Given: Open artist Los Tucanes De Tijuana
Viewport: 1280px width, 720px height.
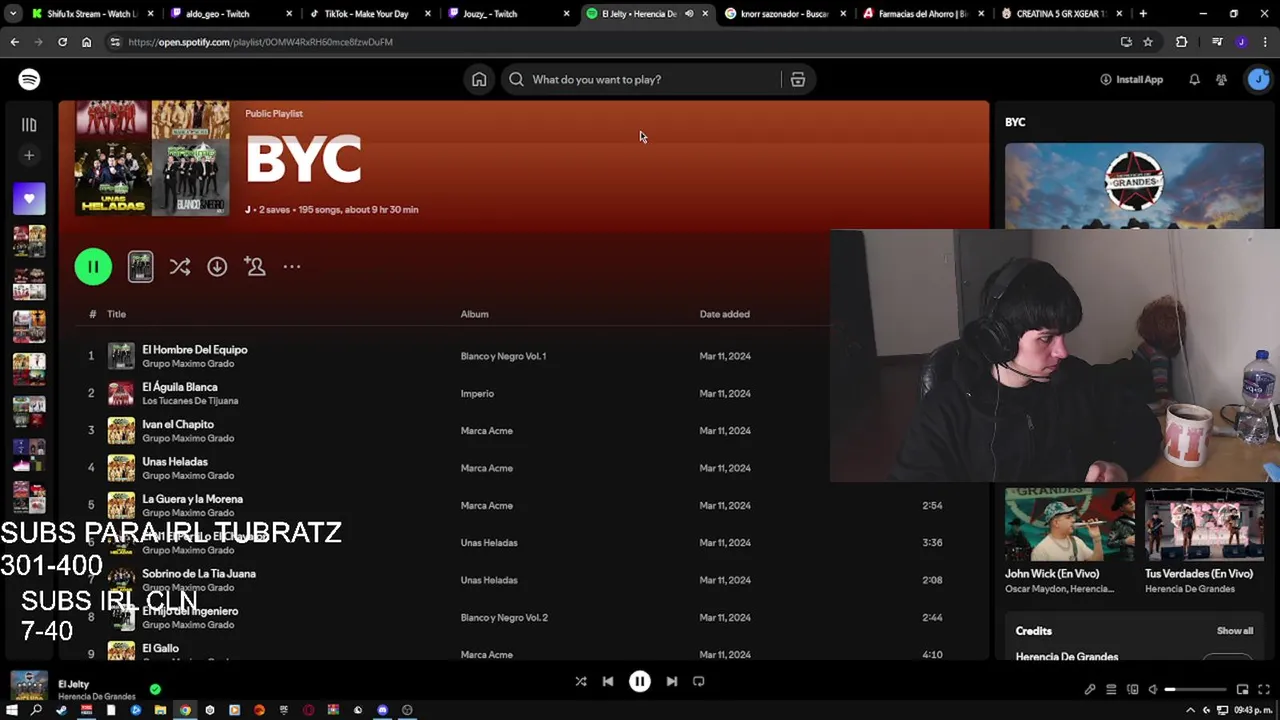Looking at the screenshot, I should coord(190,401).
